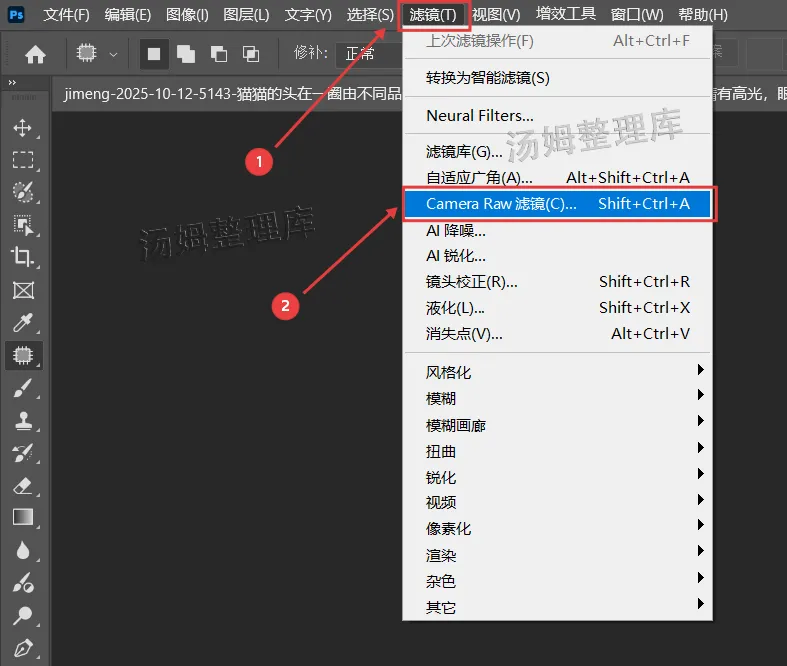Open the 视图(V) menu
Screen dimensions: 787x666
pyautogui.click(x=496, y=15)
